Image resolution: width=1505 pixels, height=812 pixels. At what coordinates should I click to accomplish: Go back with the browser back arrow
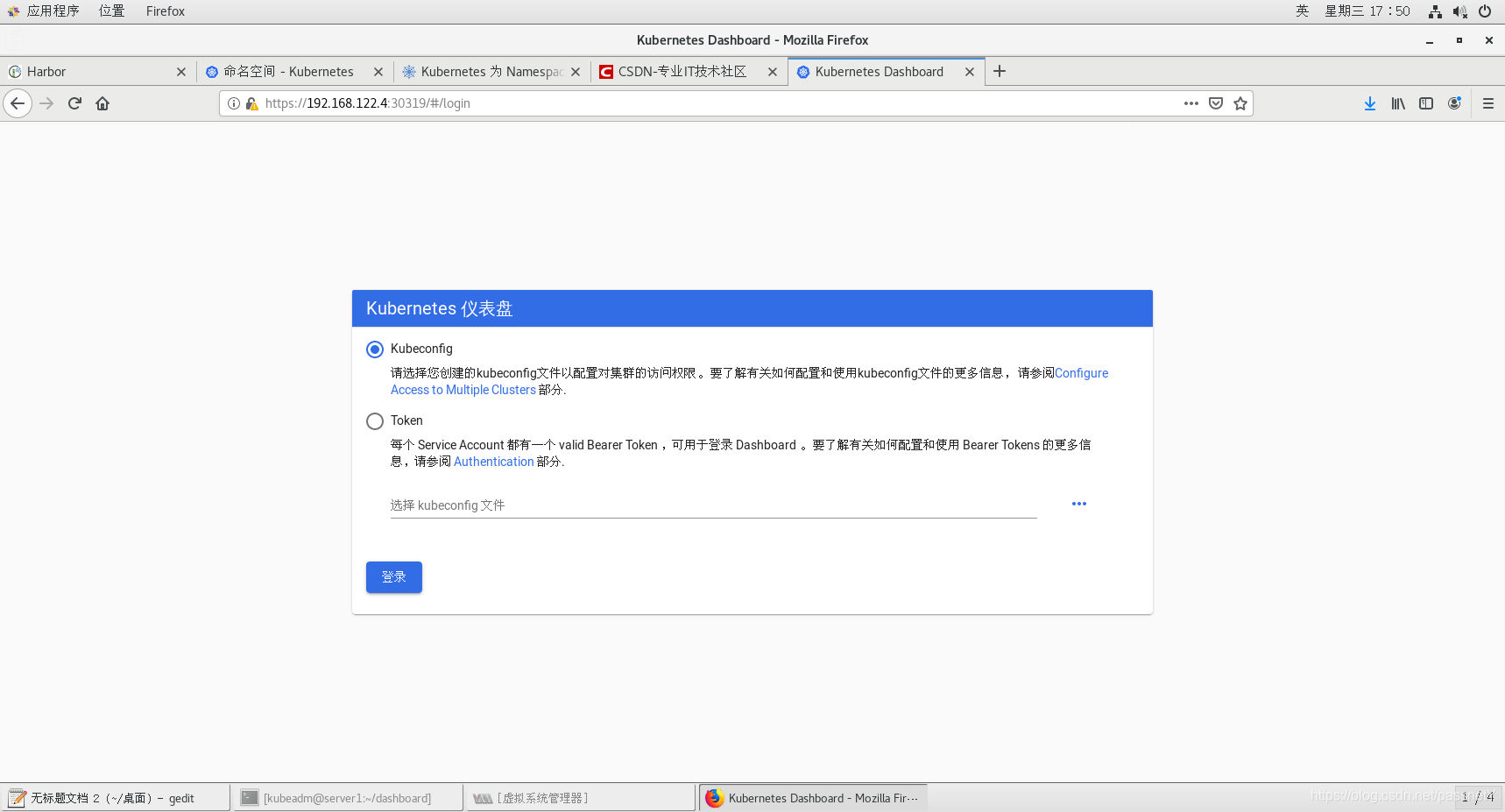(18, 103)
